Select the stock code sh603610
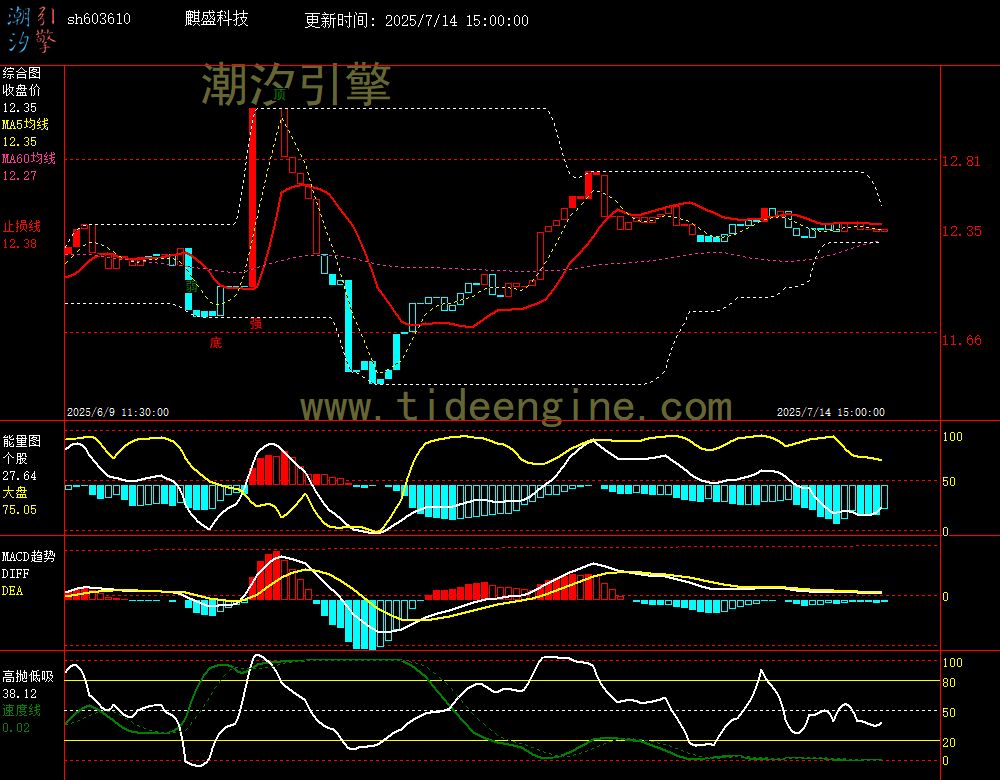The height and width of the screenshot is (780, 1000). tap(99, 19)
